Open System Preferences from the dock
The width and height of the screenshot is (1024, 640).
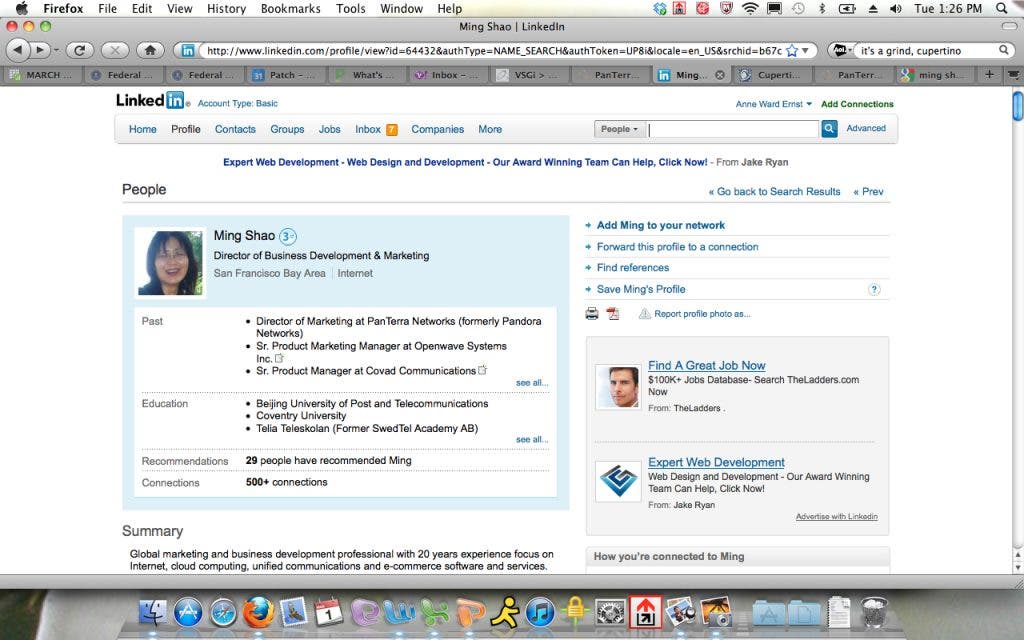pyautogui.click(x=611, y=613)
